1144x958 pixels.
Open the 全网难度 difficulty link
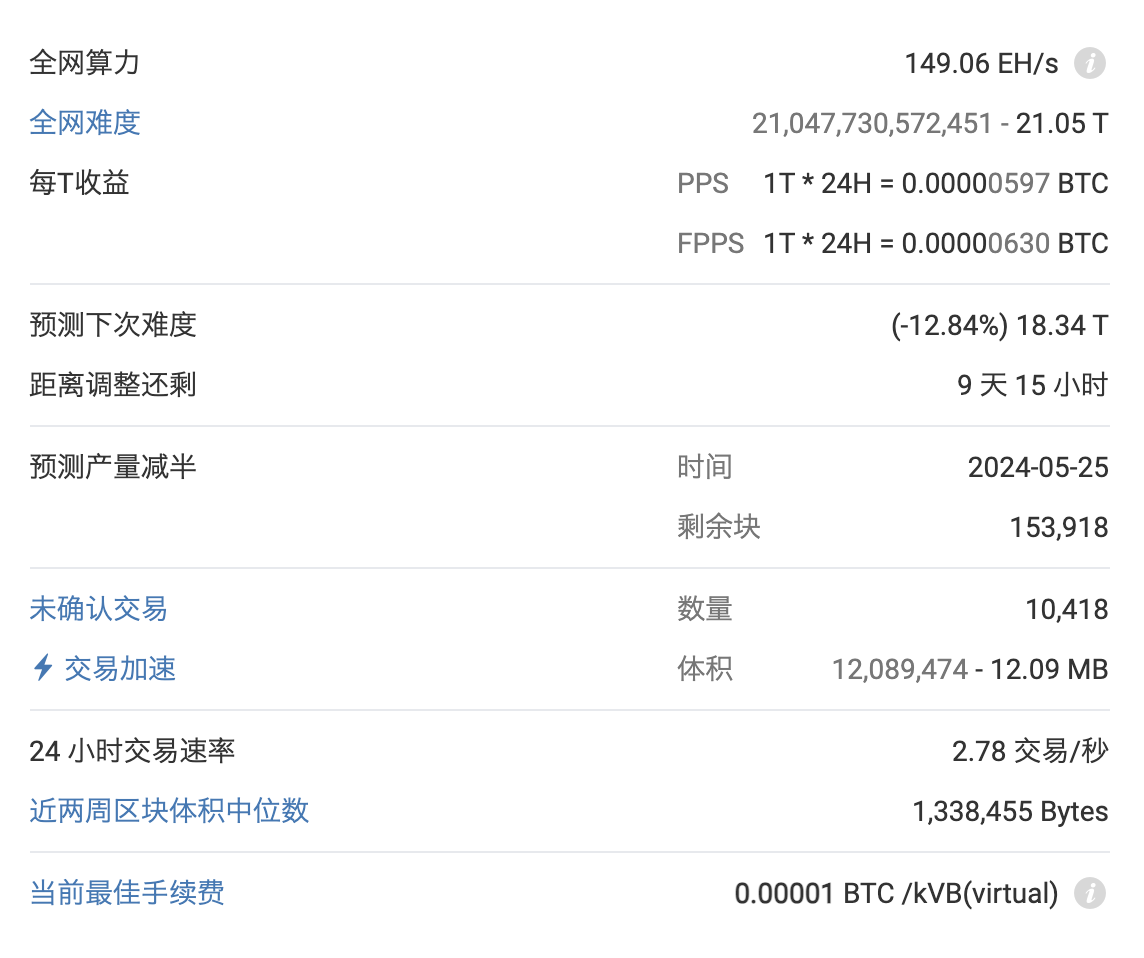(x=85, y=123)
